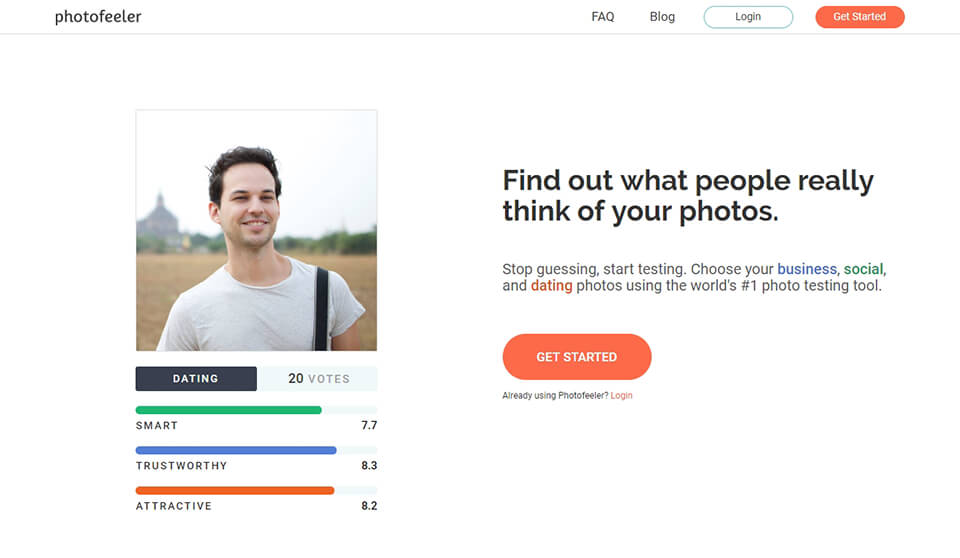Click the green Smart rating bar
This screenshot has height=558, width=960.
pyautogui.click(x=228, y=410)
